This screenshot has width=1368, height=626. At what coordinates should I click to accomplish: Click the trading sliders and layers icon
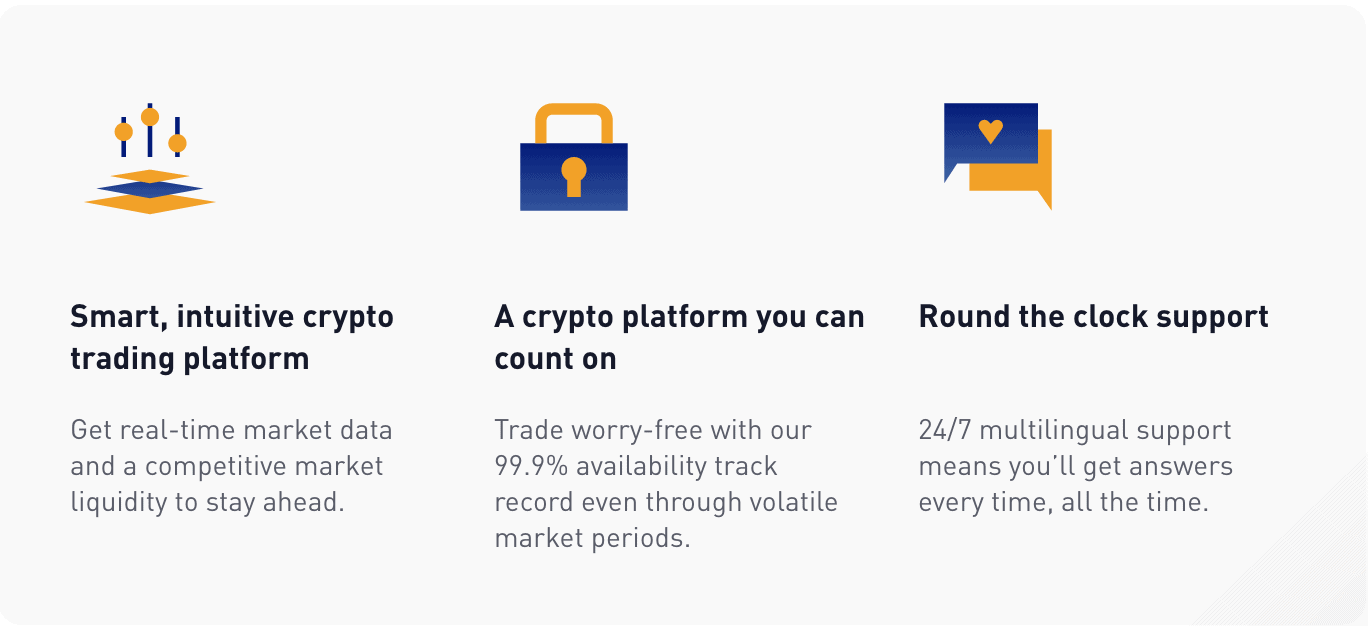point(150,158)
